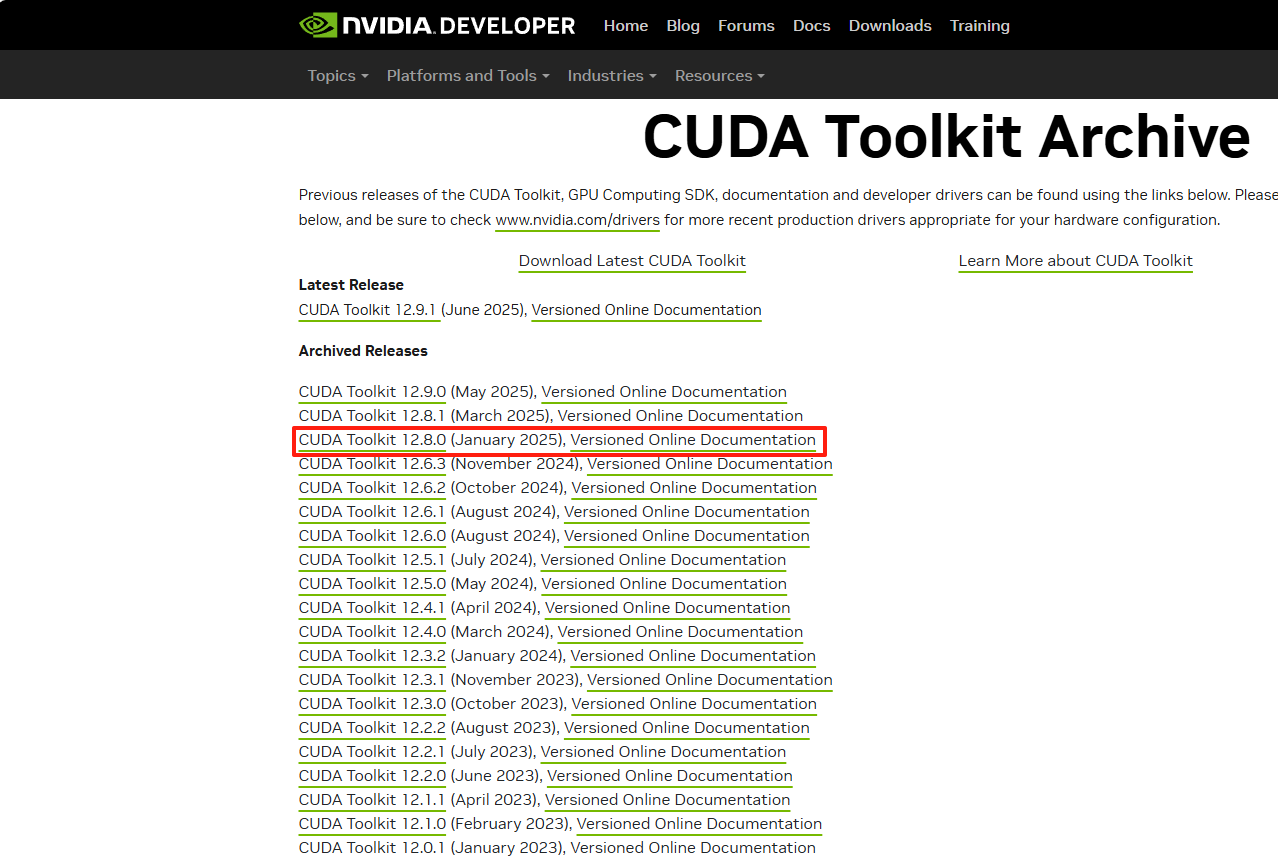Viewport: 1278px width, 856px height.
Task: Open CUDA Toolkit 12.6.3 link
Action: [372, 464]
